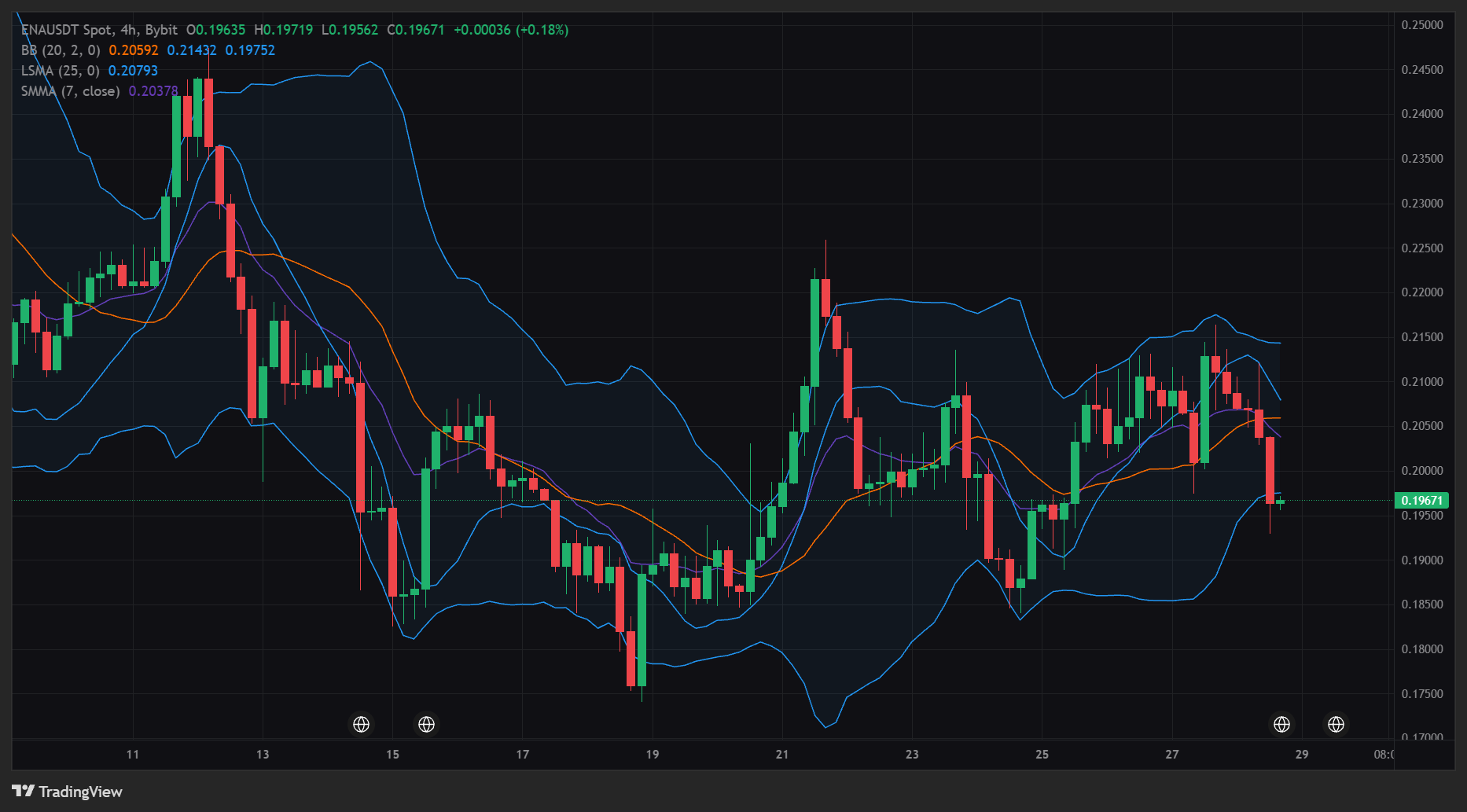Click the date label 25 on time axis
Viewport: 1467px width, 812px height.
[1042, 755]
